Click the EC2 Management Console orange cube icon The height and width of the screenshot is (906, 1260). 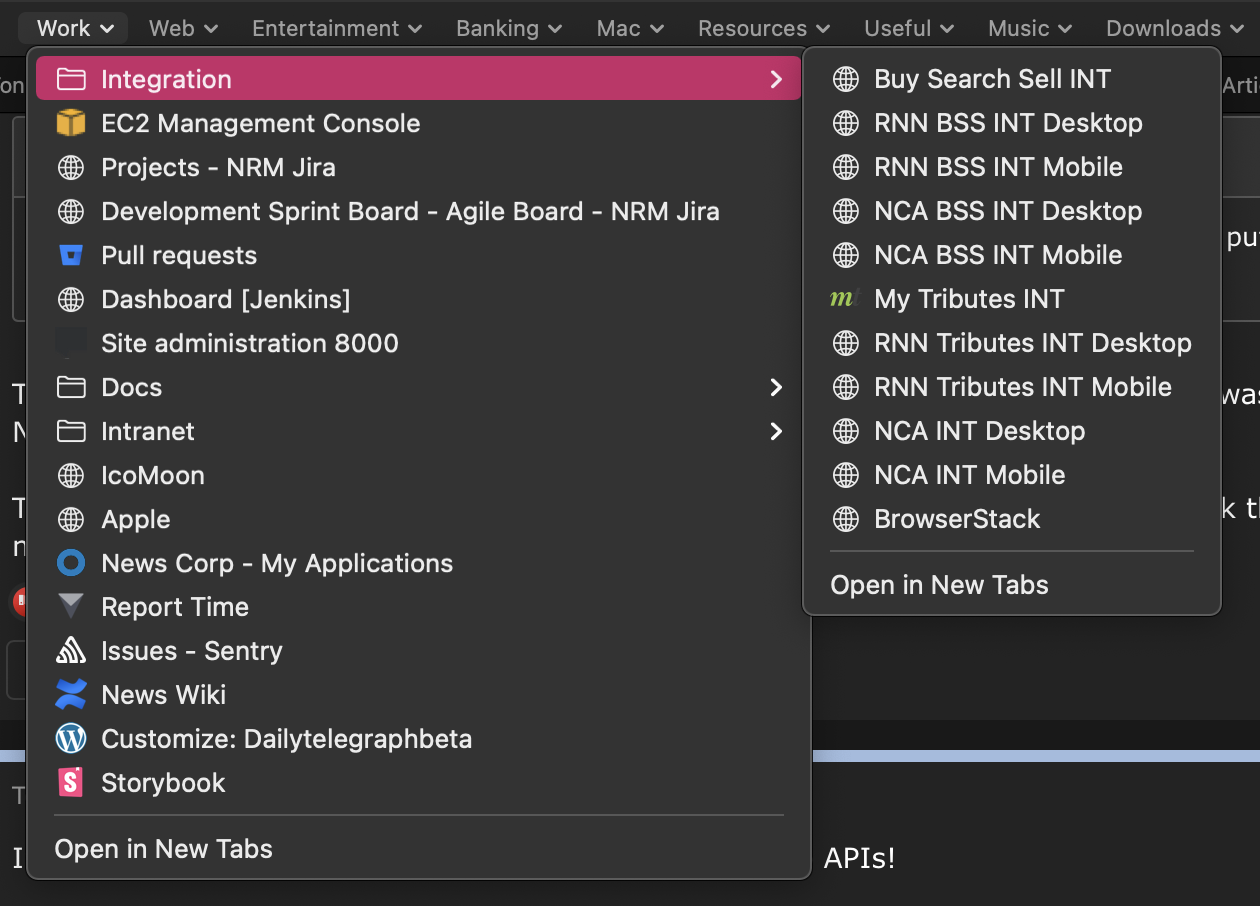(x=71, y=123)
